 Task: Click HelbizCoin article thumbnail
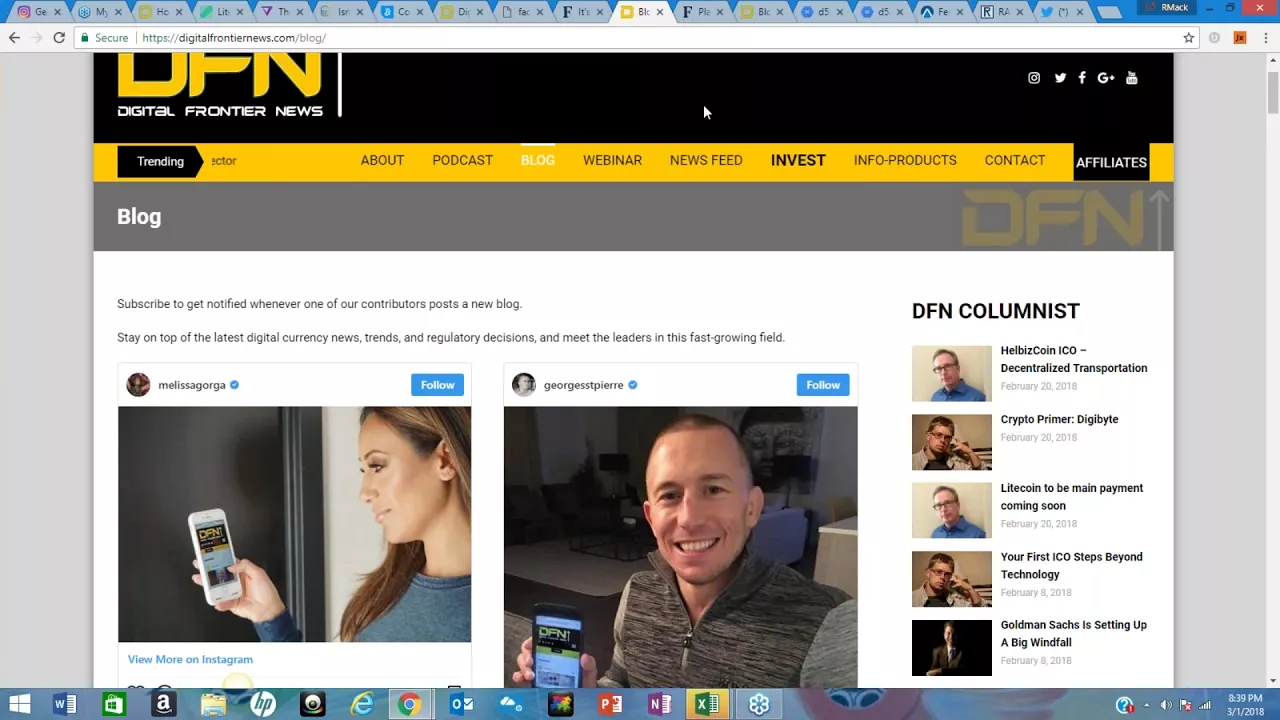pos(952,373)
